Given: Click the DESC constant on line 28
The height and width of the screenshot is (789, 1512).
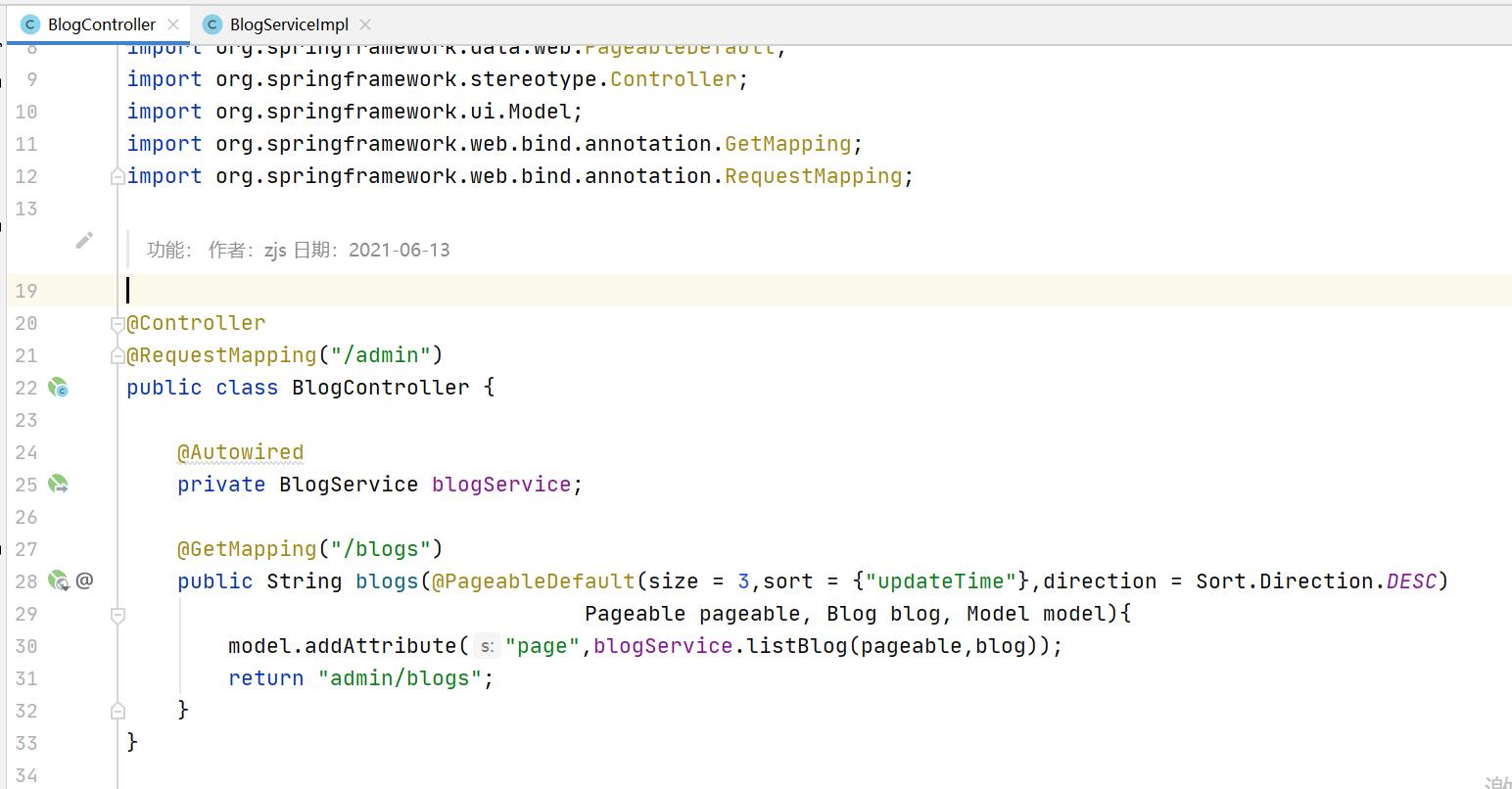Looking at the screenshot, I should (1411, 581).
